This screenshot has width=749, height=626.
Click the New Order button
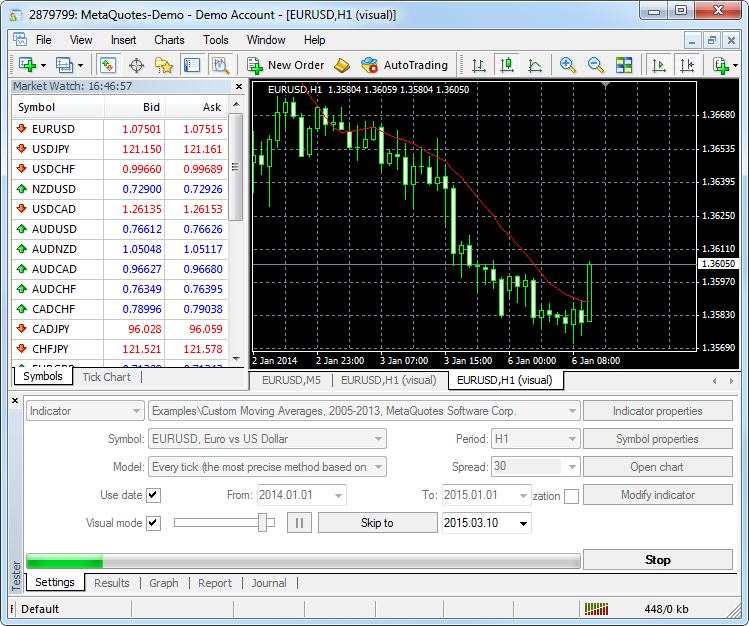click(x=286, y=65)
